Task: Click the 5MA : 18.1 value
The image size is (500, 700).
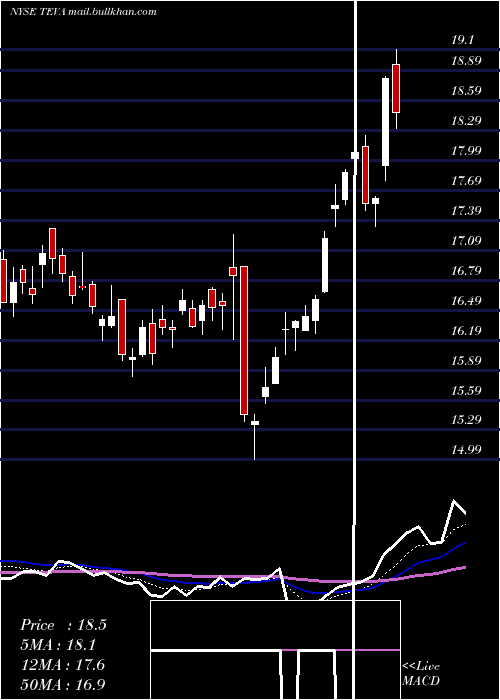Action: 58,645
